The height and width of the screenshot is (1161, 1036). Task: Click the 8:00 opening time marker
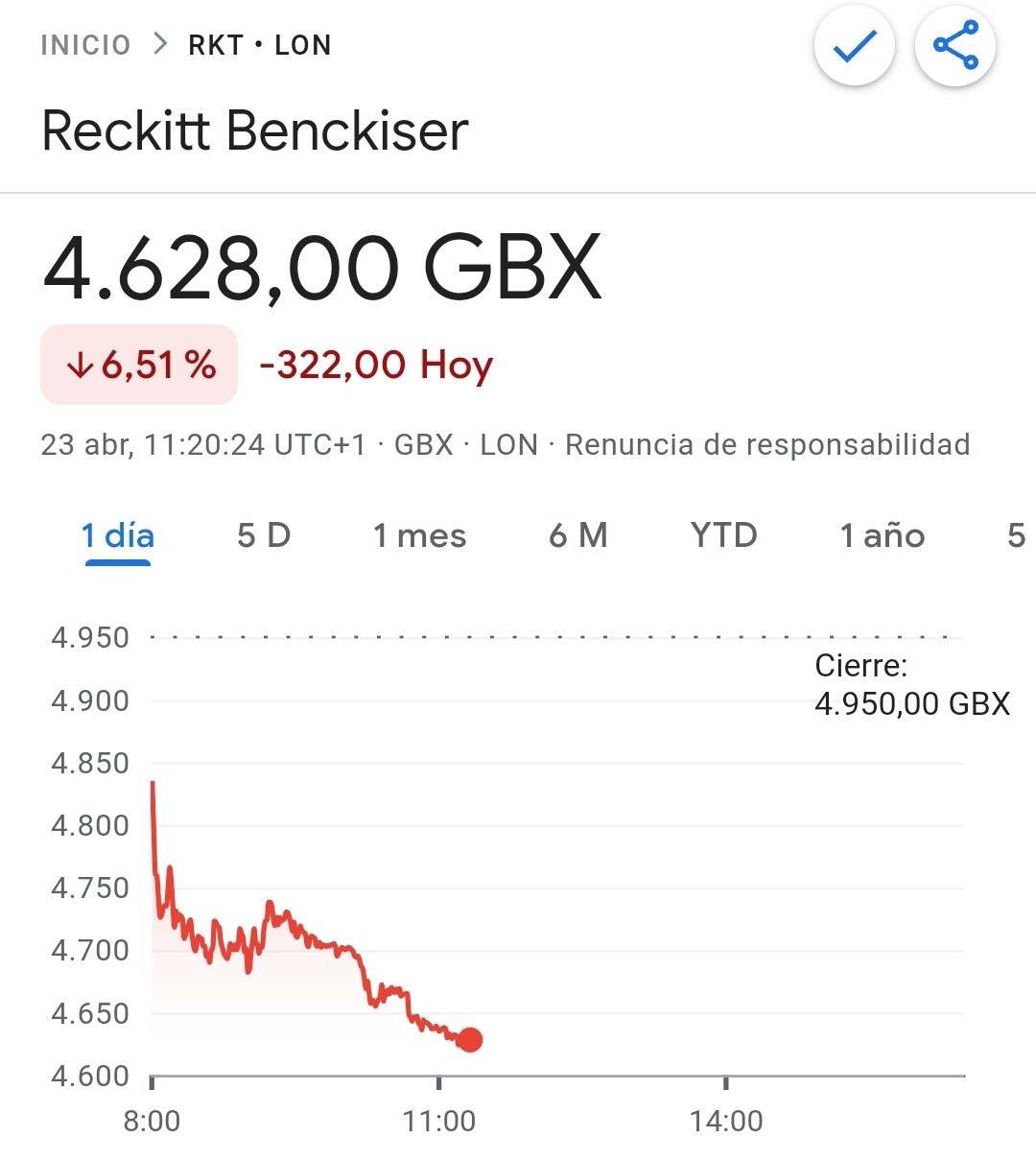pyautogui.click(x=152, y=1121)
